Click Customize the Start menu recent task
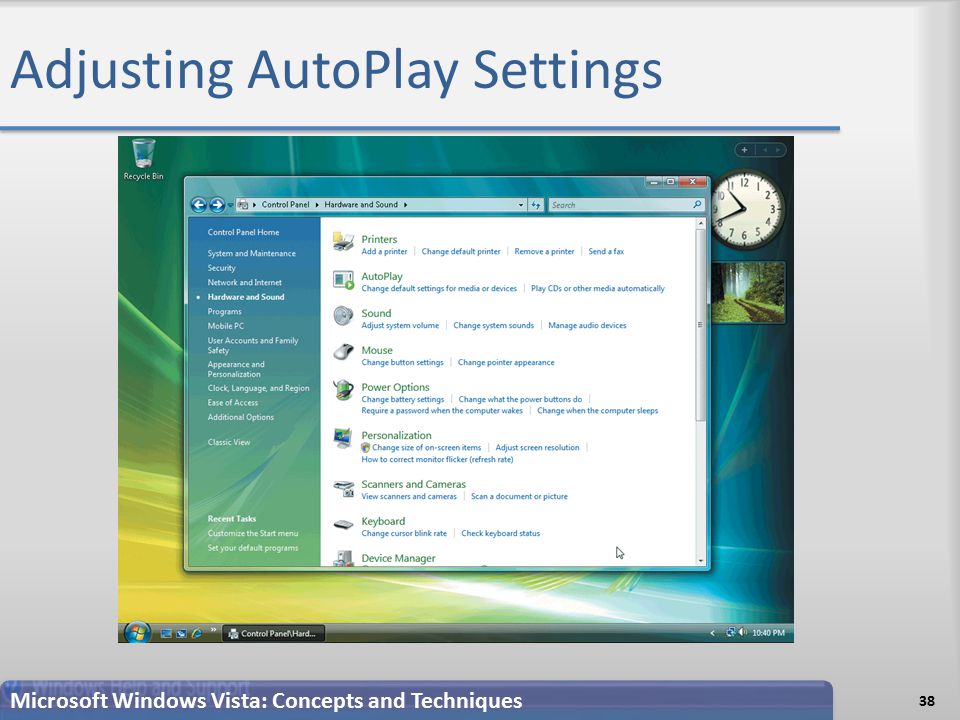 252,533
